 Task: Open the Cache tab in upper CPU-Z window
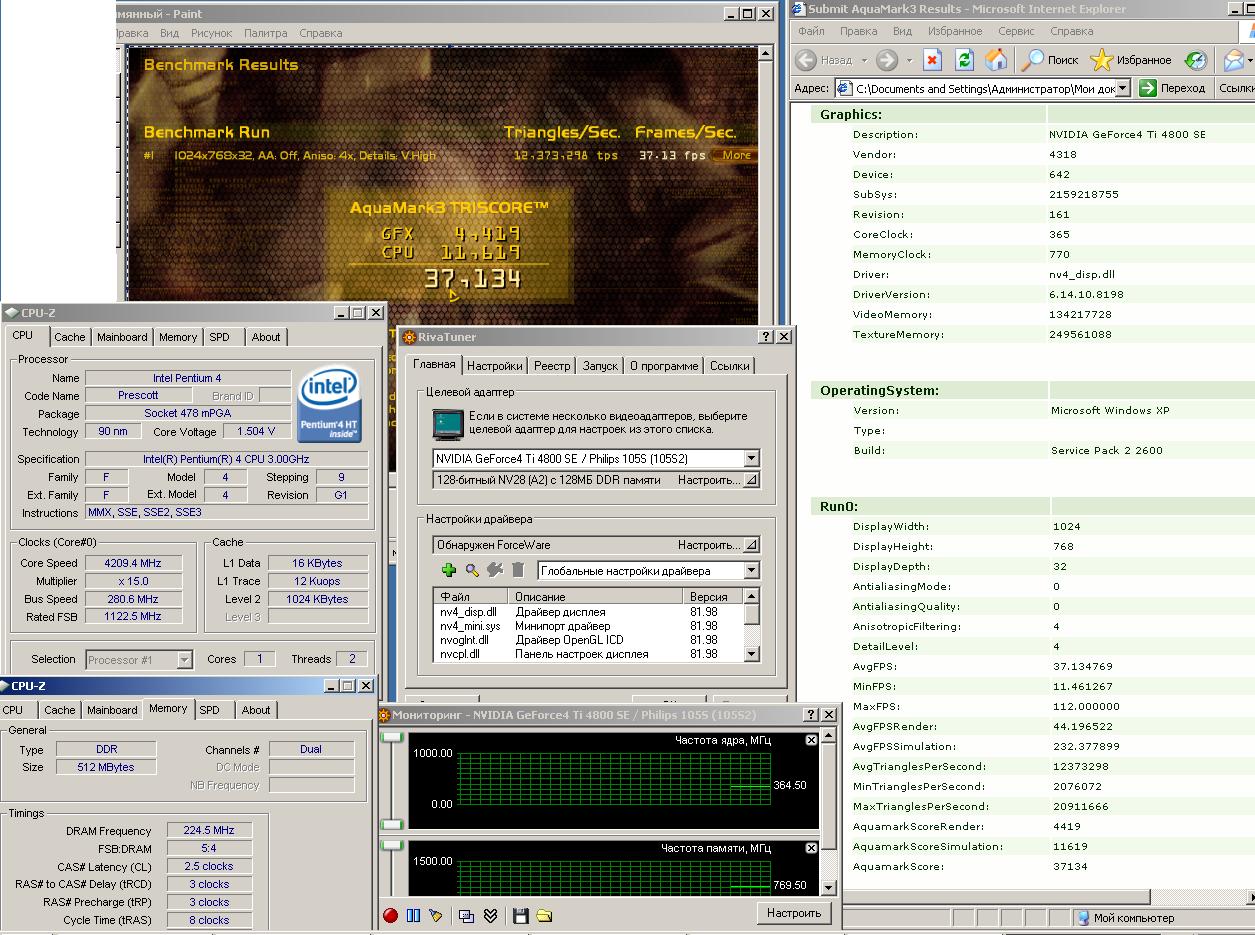pyautogui.click(x=70, y=337)
